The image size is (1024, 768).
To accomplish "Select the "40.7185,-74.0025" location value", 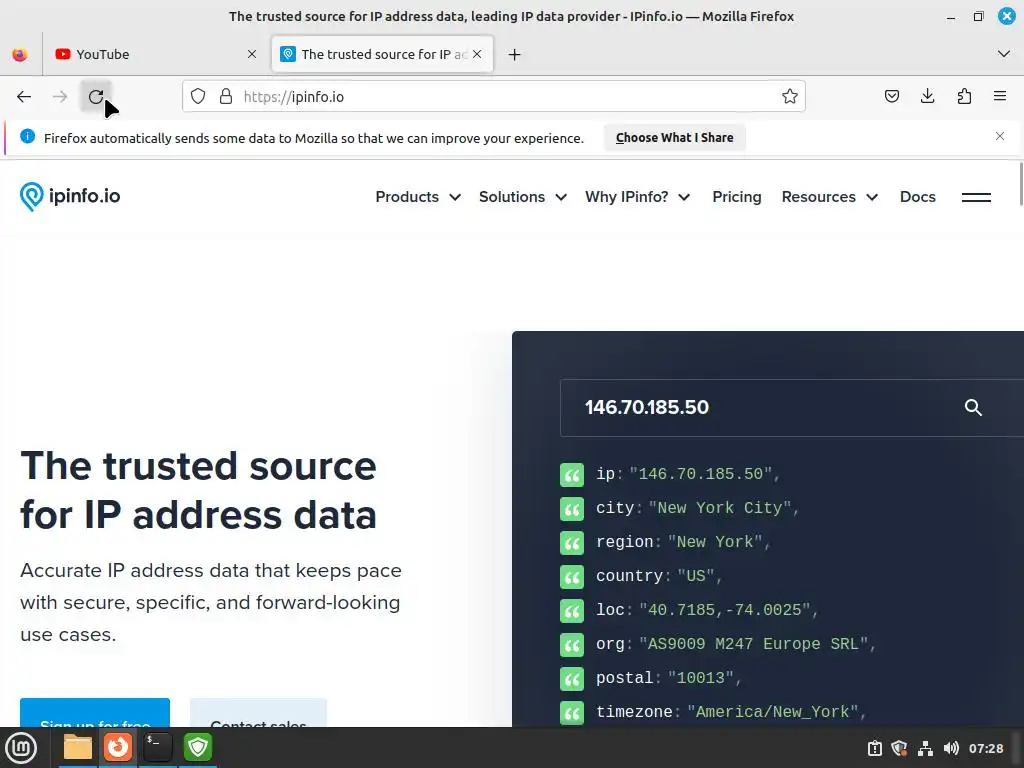I will [725, 610].
